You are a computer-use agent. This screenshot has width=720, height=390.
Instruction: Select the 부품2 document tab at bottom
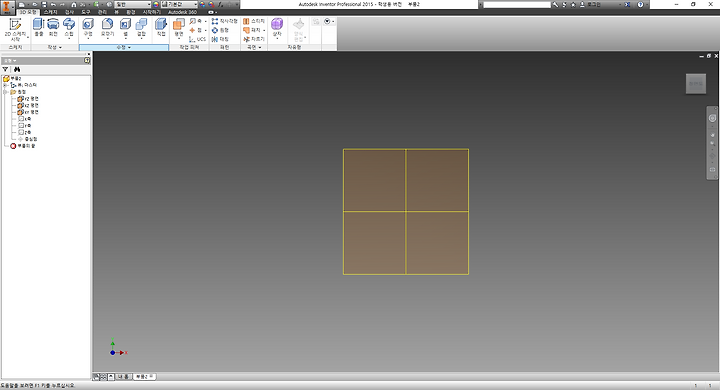point(145,377)
